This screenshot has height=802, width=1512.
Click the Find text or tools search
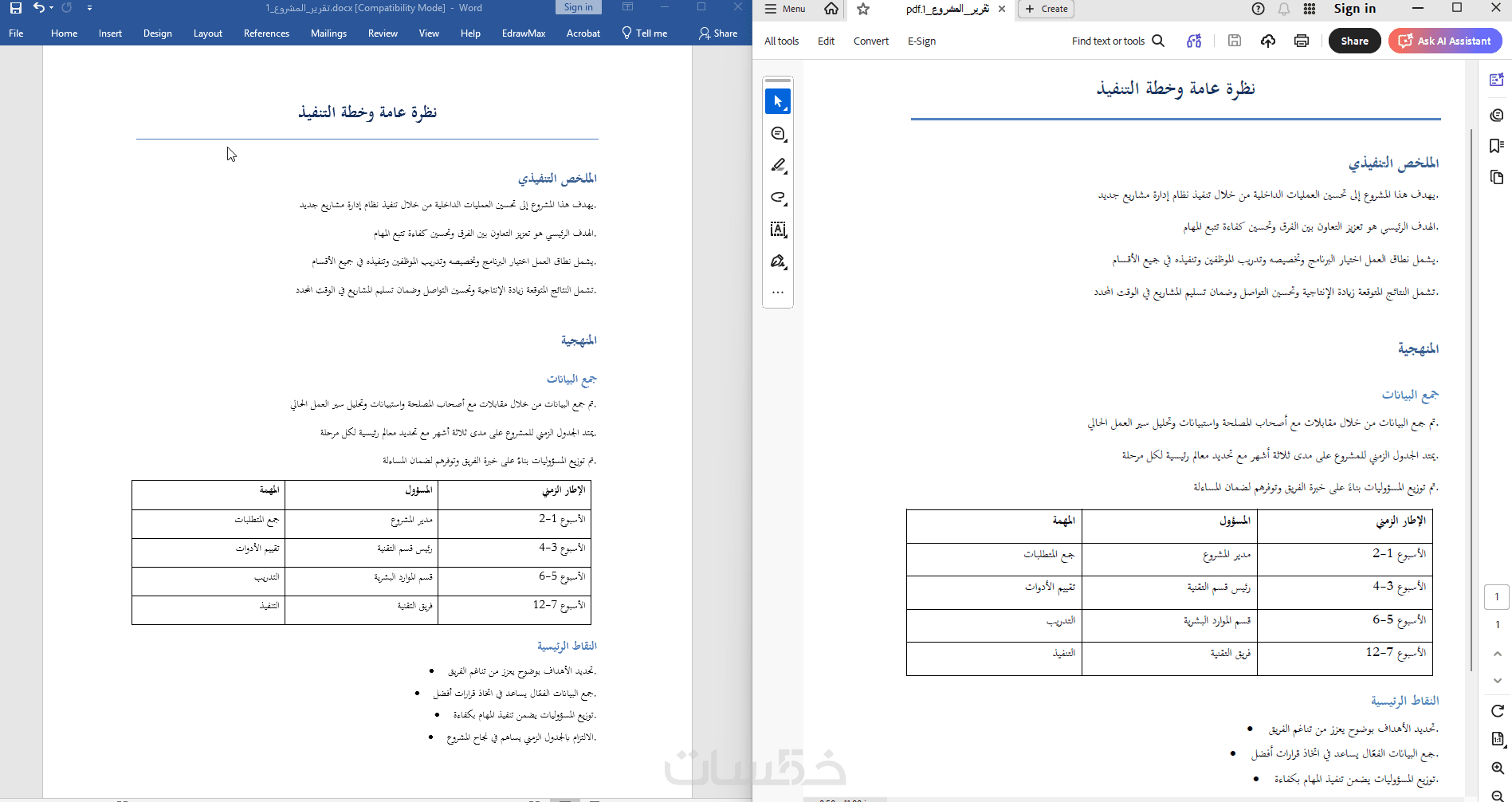coord(1118,41)
